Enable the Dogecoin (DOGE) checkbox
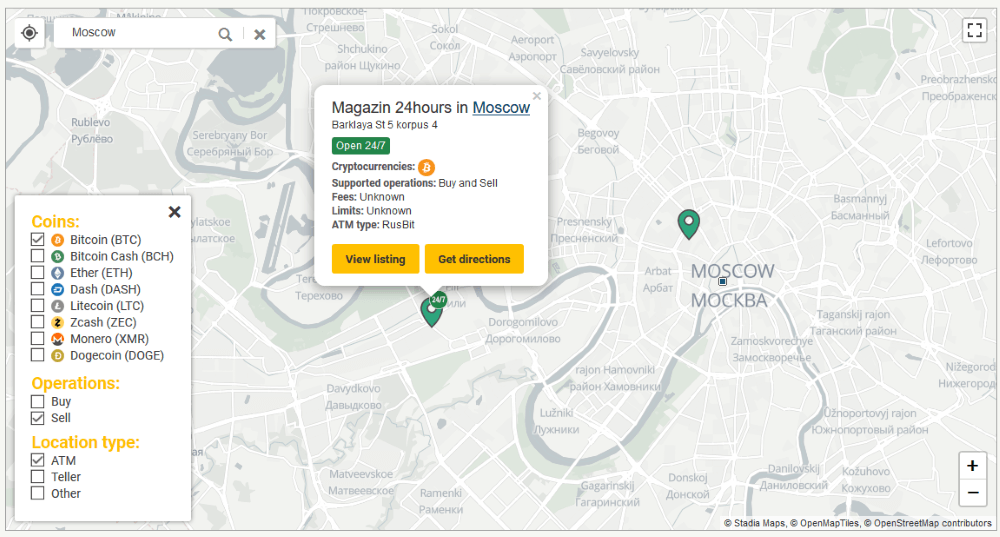Image resolution: width=1000 pixels, height=537 pixels. pyautogui.click(x=38, y=355)
